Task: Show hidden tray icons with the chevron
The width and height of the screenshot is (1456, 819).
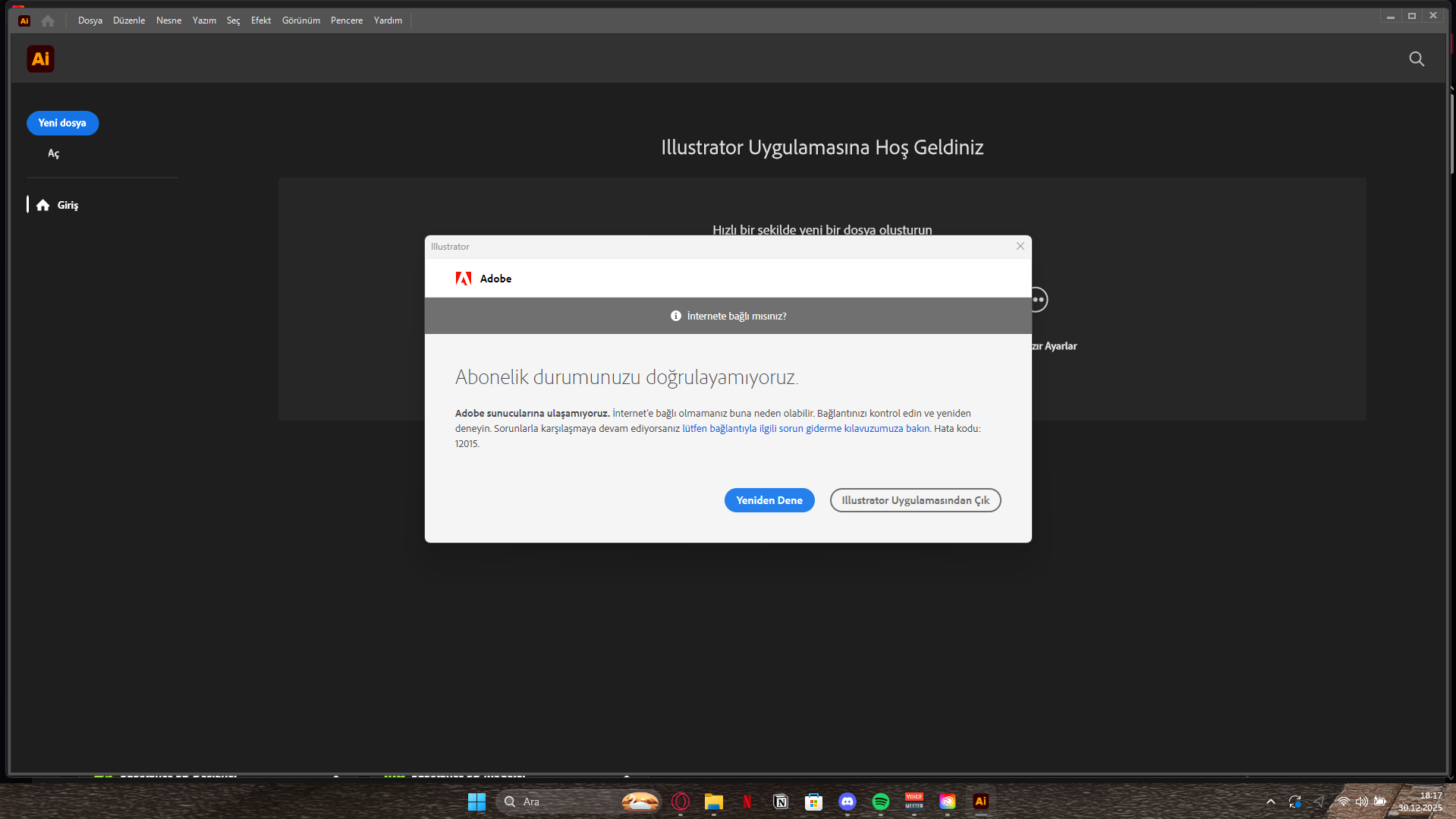Action: coord(1271,802)
